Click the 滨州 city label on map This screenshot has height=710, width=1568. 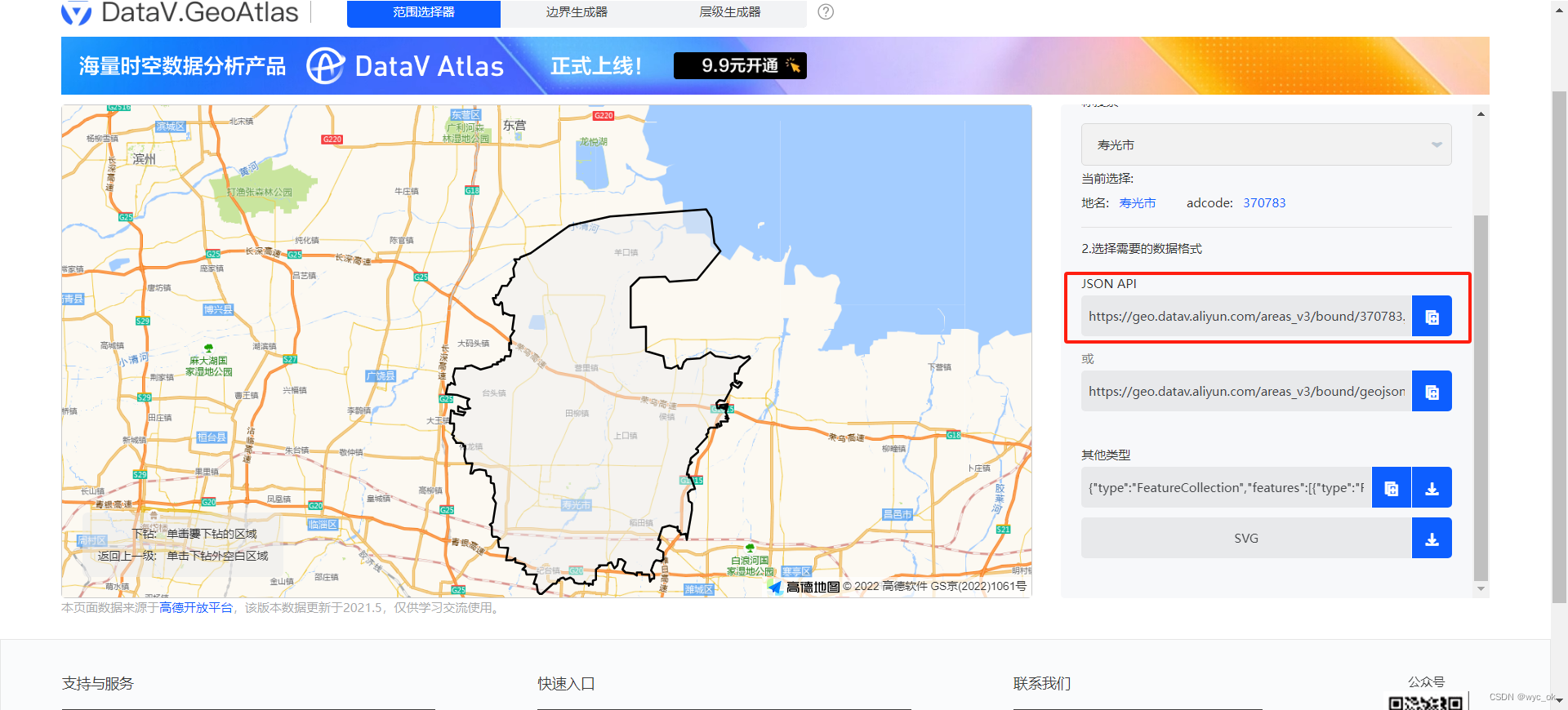[x=144, y=158]
